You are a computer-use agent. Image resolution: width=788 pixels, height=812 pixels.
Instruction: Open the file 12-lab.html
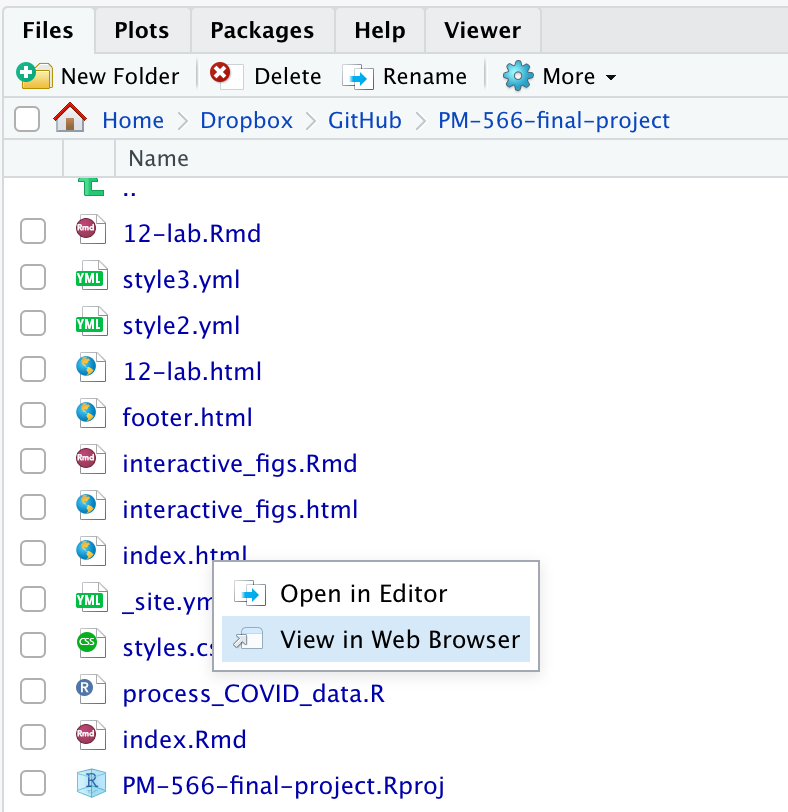pyautogui.click(x=193, y=371)
